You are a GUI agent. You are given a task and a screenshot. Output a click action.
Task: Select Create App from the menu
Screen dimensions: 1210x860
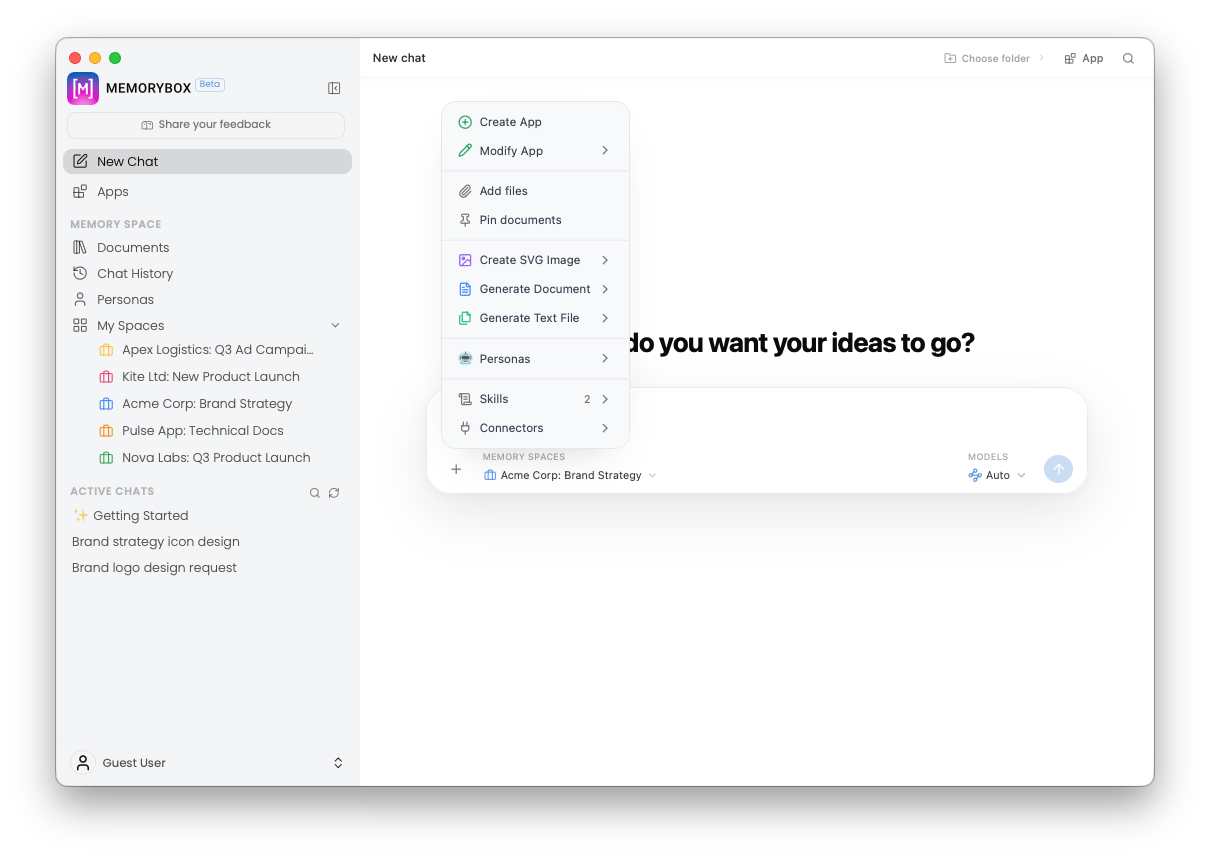pyautogui.click(x=535, y=122)
